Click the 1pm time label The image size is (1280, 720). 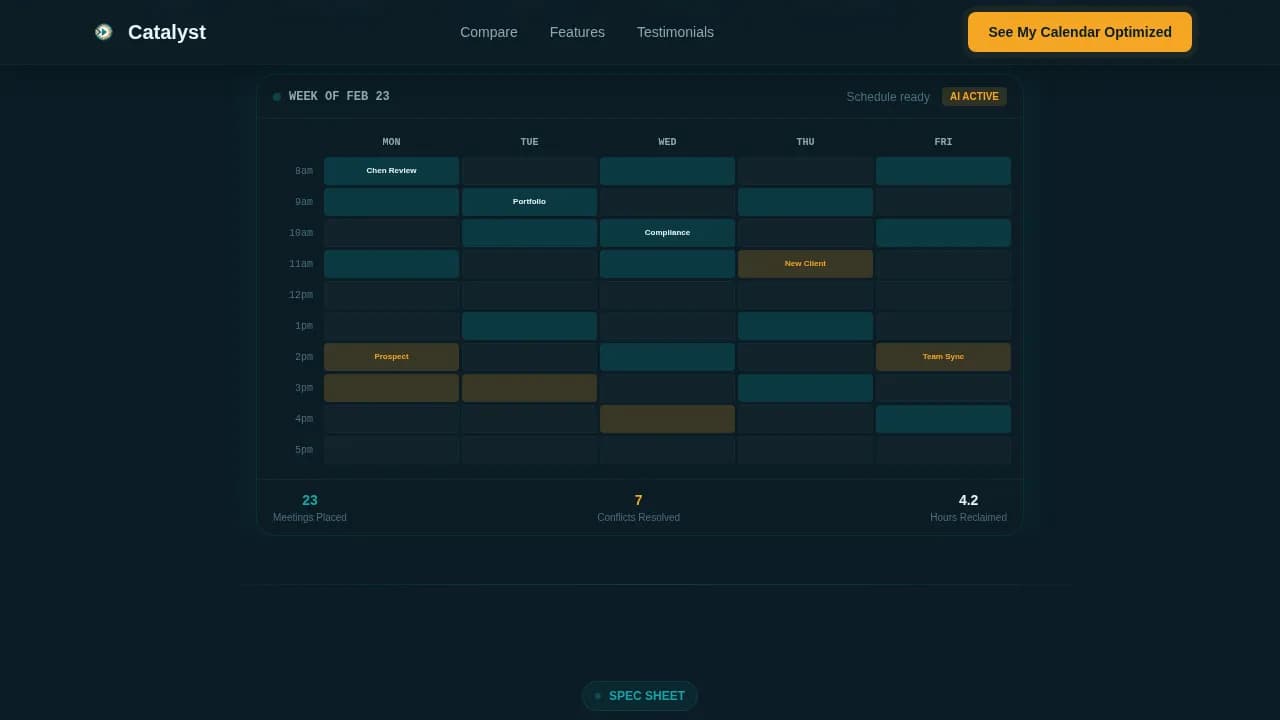pyautogui.click(x=303, y=326)
